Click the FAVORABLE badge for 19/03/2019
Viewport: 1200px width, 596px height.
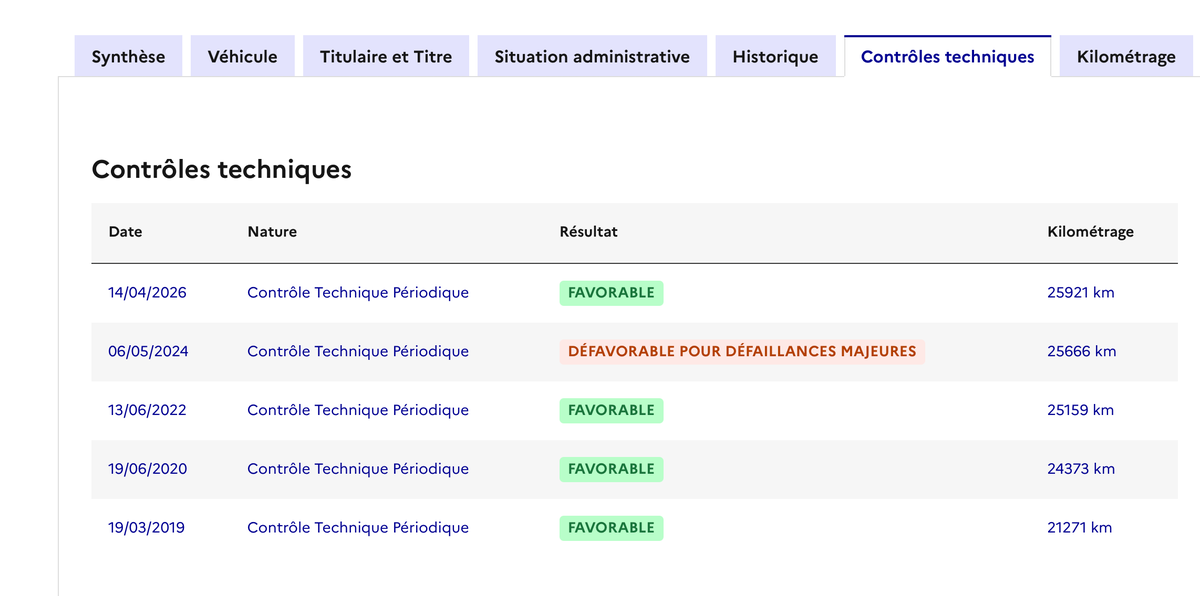pos(611,528)
